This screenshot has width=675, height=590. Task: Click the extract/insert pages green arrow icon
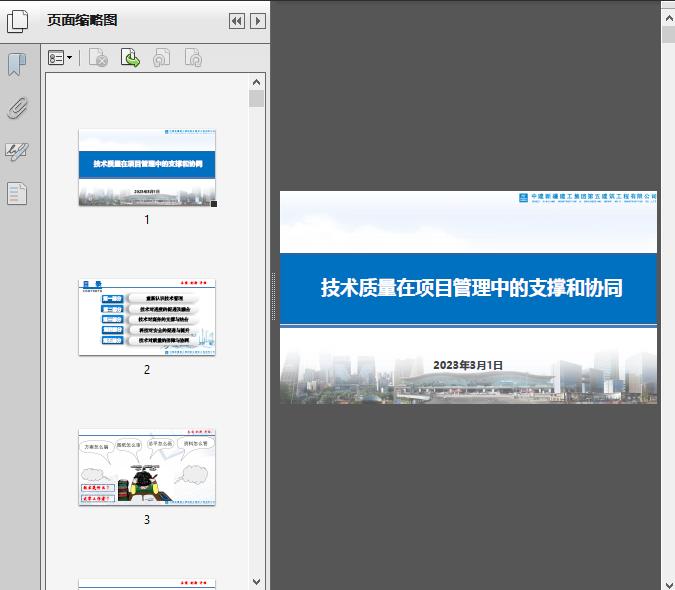pyautogui.click(x=130, y=58)
